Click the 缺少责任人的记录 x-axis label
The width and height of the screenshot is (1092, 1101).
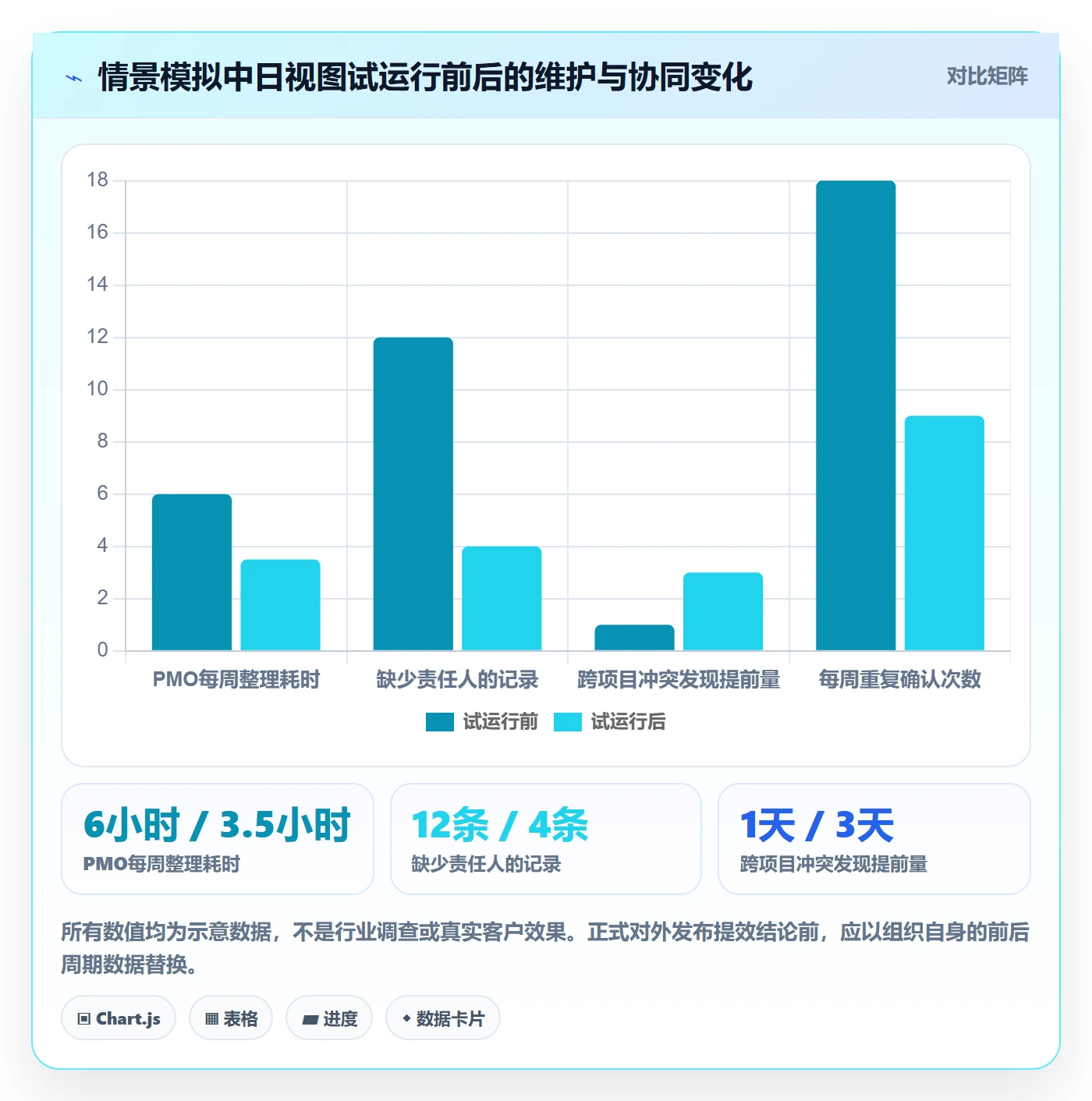pyautogui.click(x=457, y=679)
